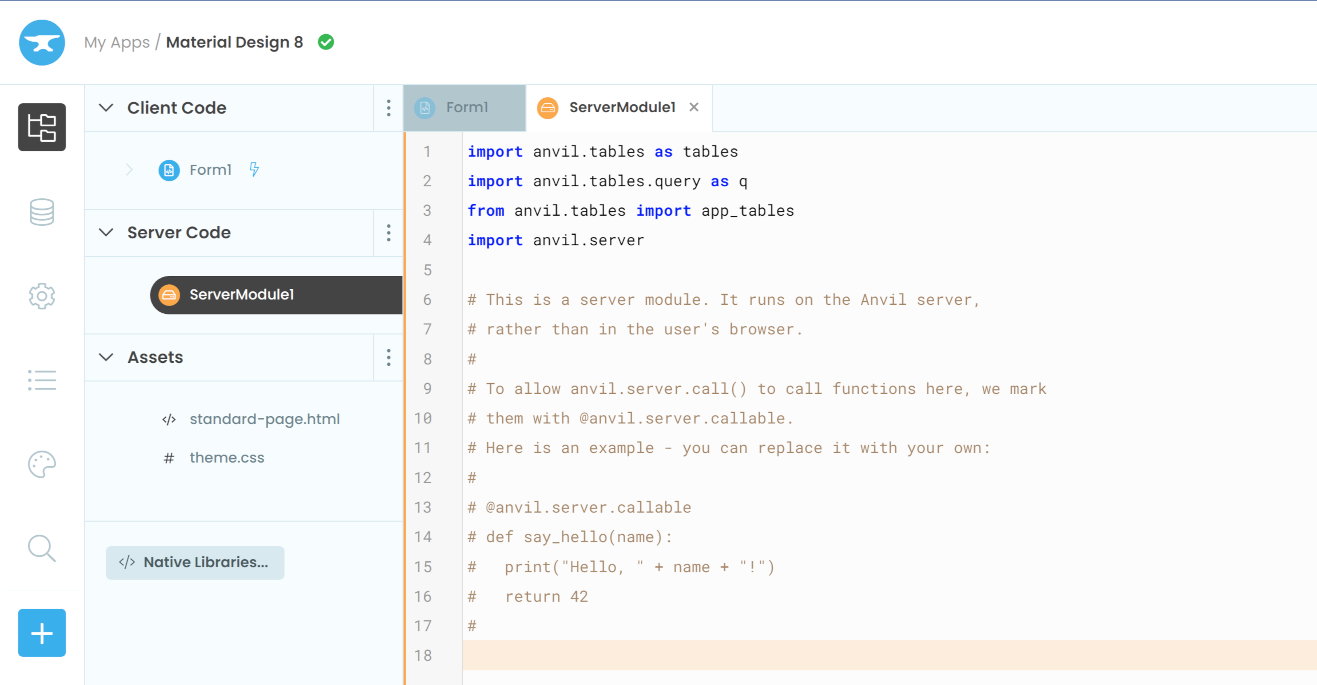The image size is (1317, 685).
Task: Click the blue plus button in the sidebar
Action: point(41,633)
